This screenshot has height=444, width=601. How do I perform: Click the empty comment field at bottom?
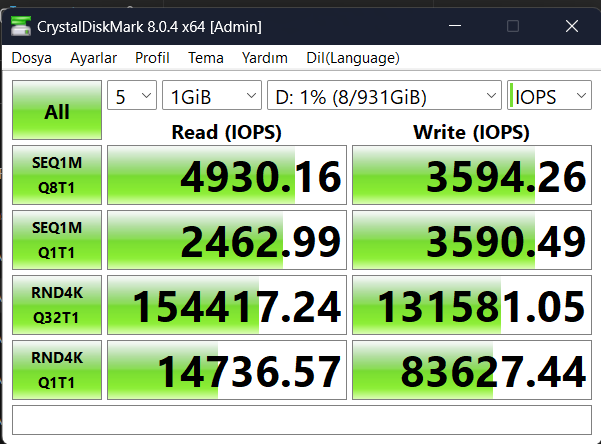(302, 420)
